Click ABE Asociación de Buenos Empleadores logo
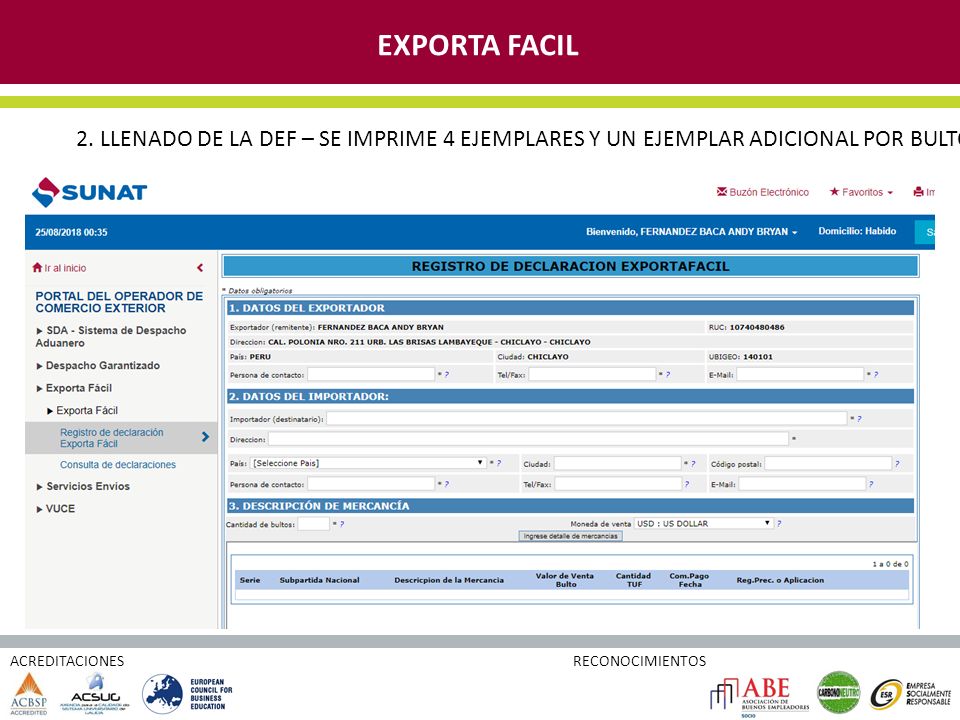The width and height of the screenshot is (960, 720). [760, 697]
